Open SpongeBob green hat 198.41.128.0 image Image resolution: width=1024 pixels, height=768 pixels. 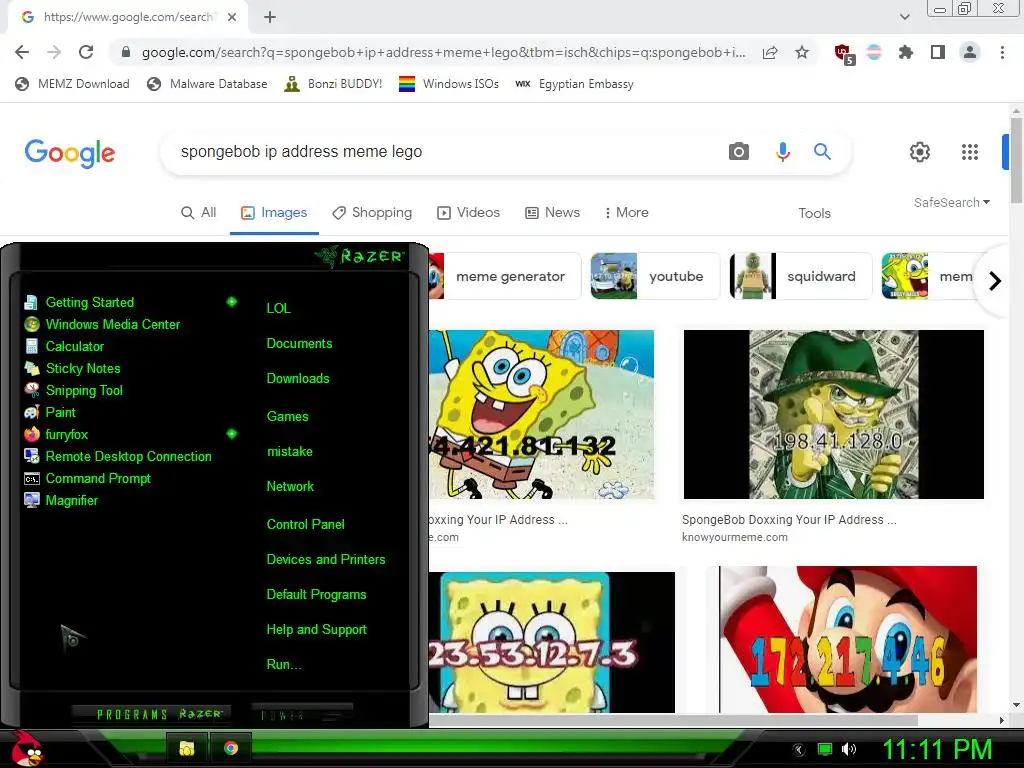(833, 414)
